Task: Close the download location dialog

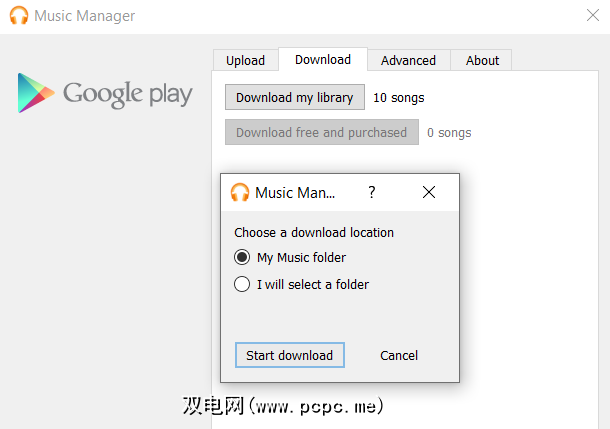Action: [429, 193]
